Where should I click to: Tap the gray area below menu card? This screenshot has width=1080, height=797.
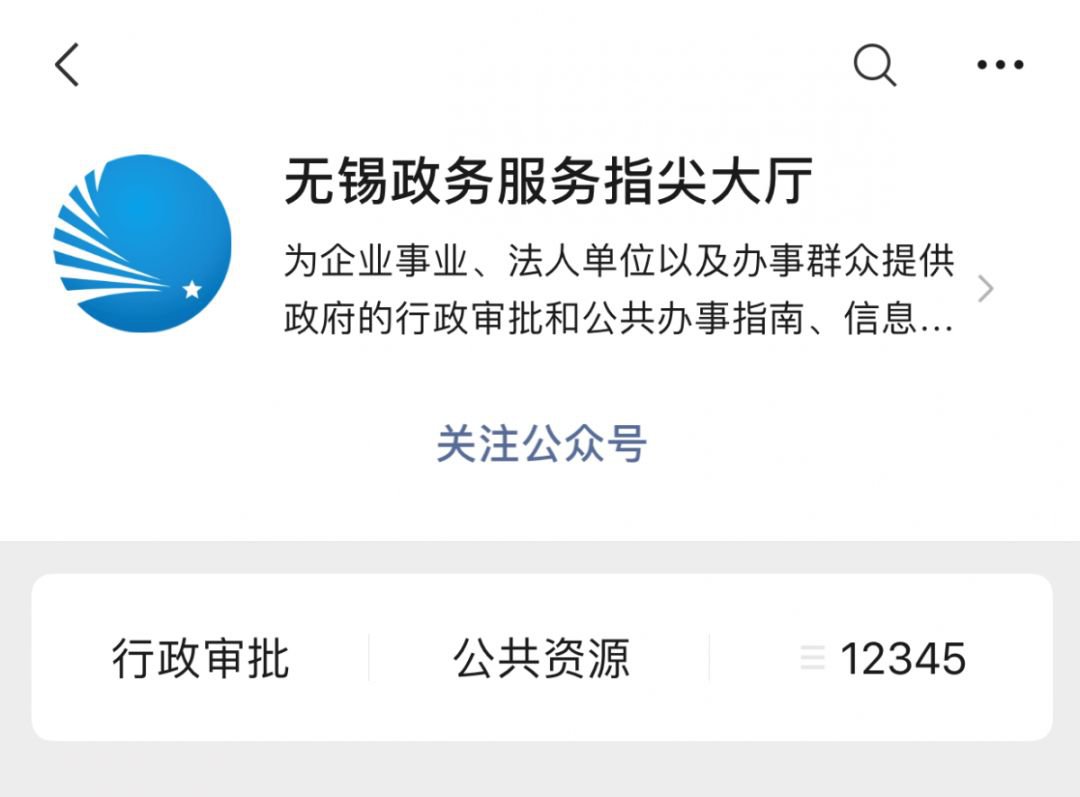tap(540, 769)
